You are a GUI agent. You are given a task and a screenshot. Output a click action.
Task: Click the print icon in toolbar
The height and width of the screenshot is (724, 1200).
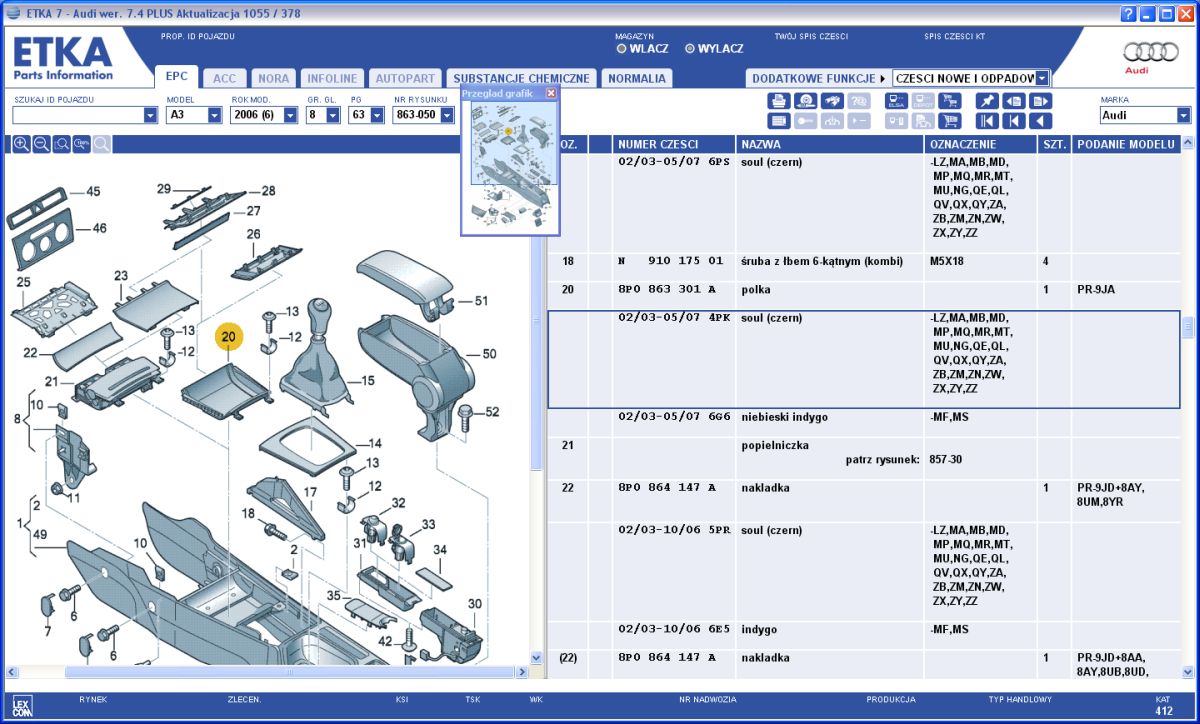(x=779, y=101)
